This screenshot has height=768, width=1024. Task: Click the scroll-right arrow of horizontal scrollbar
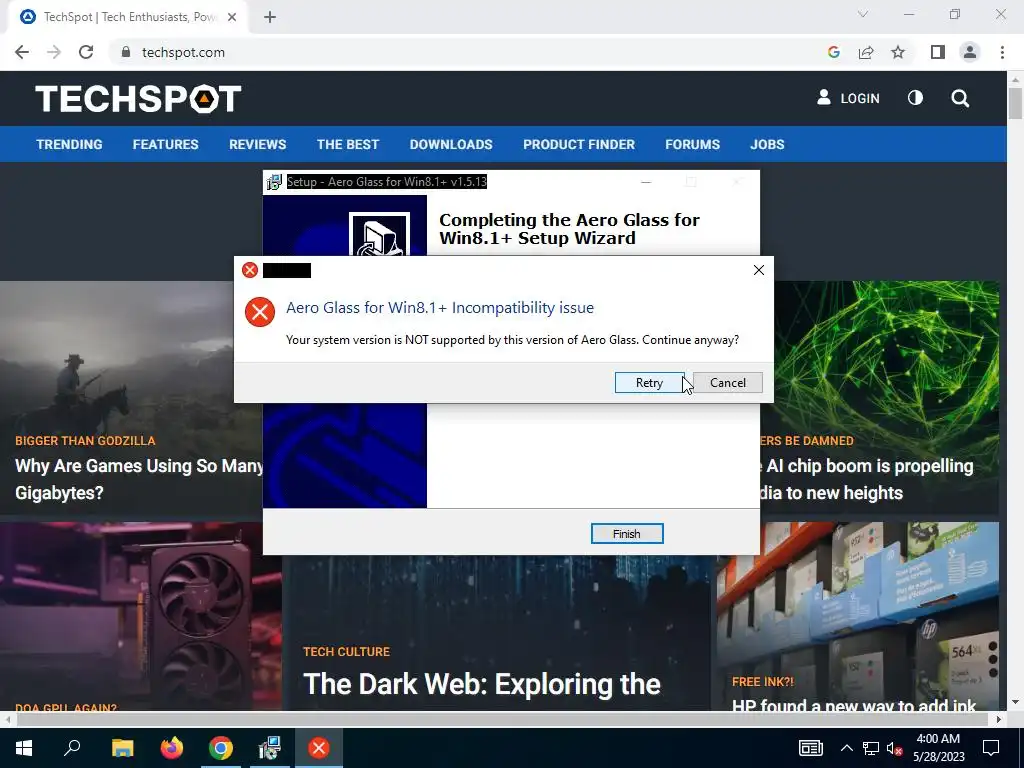click(999, 719)
